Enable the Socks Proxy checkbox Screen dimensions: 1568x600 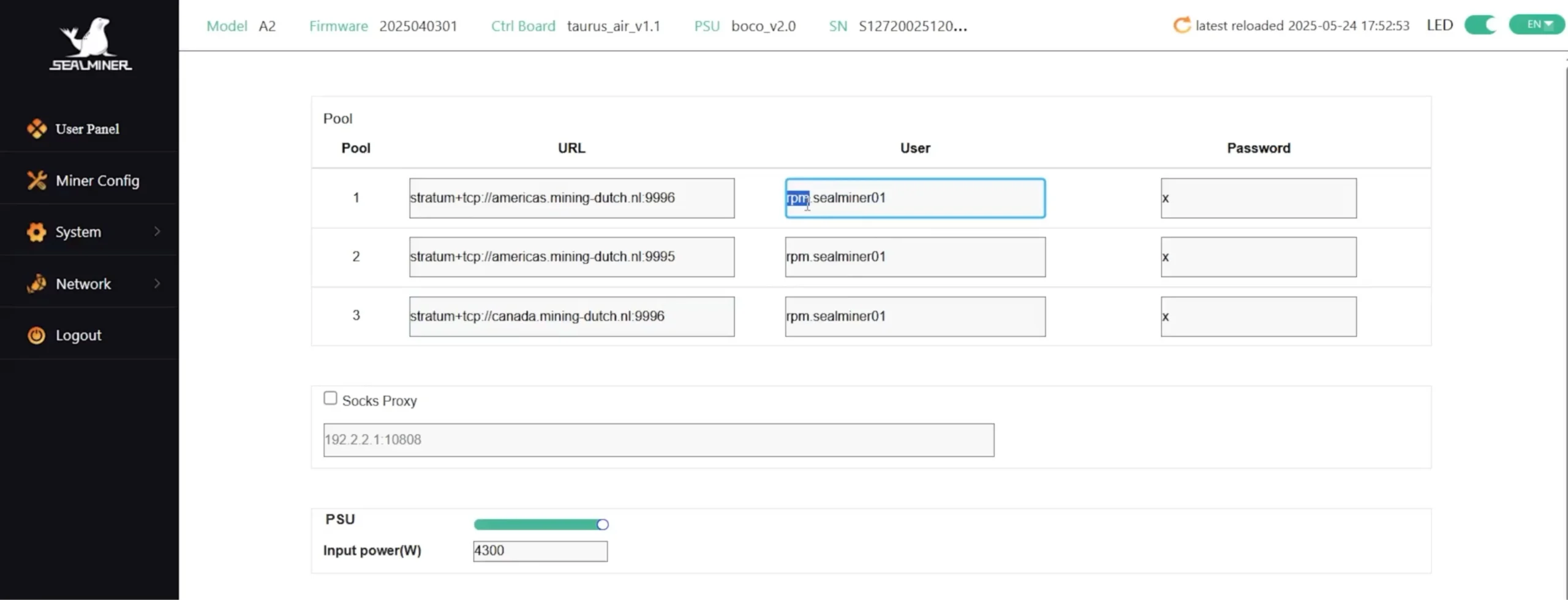pyautogui.click(x=330, y=397)
